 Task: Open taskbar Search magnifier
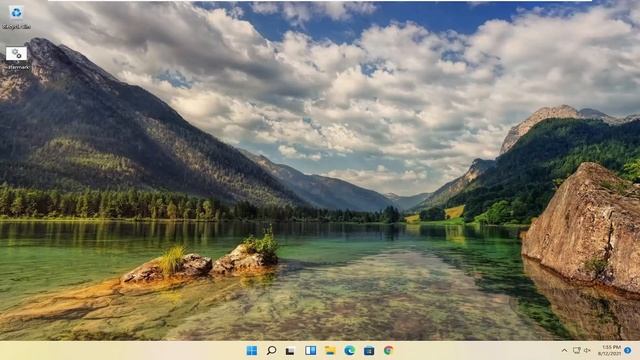coord(271,351)
